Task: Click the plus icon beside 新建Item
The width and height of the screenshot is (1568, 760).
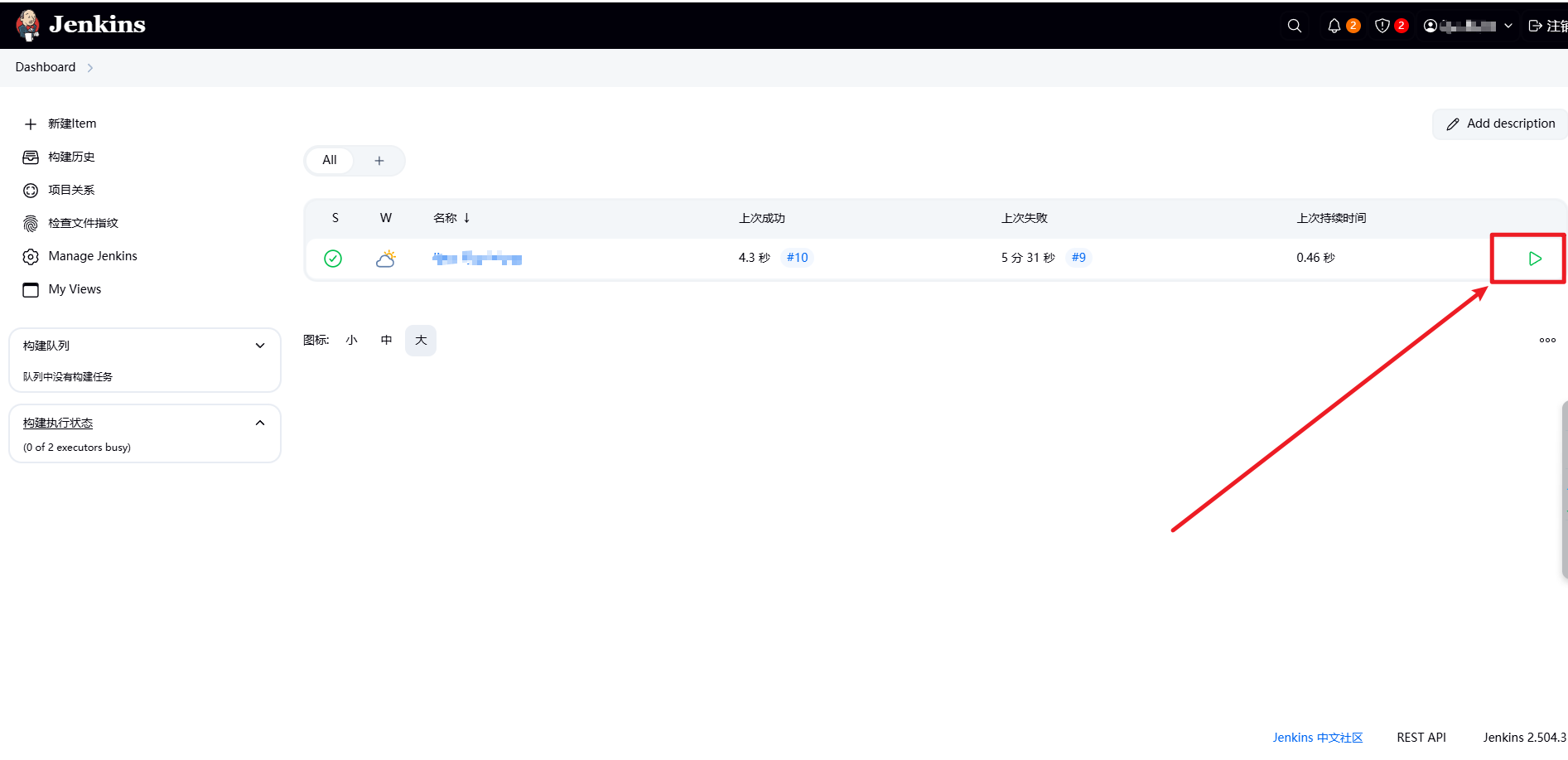Action: pyautogui.click(x=31, y=124)
